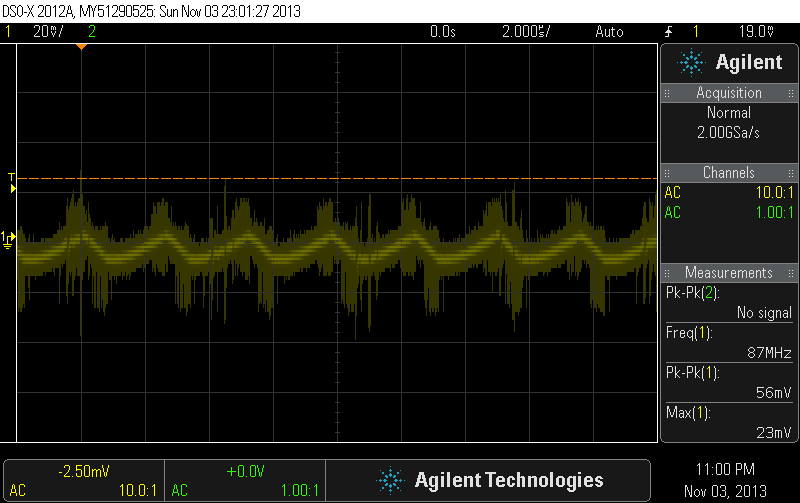Click the Agilent Technologies logo at bottom
Image resolution: width=800 pixels, height=503 pixels.
(490, 481)
